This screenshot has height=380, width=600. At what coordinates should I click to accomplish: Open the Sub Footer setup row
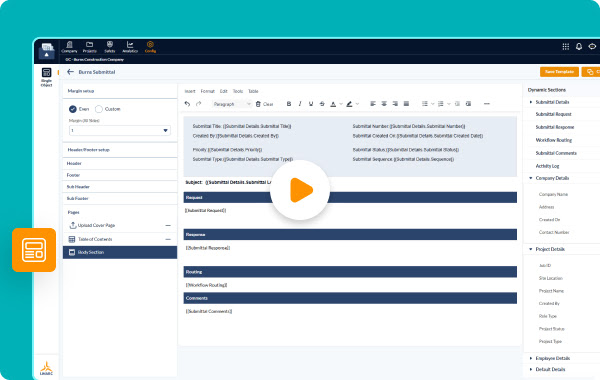[120, 198]
